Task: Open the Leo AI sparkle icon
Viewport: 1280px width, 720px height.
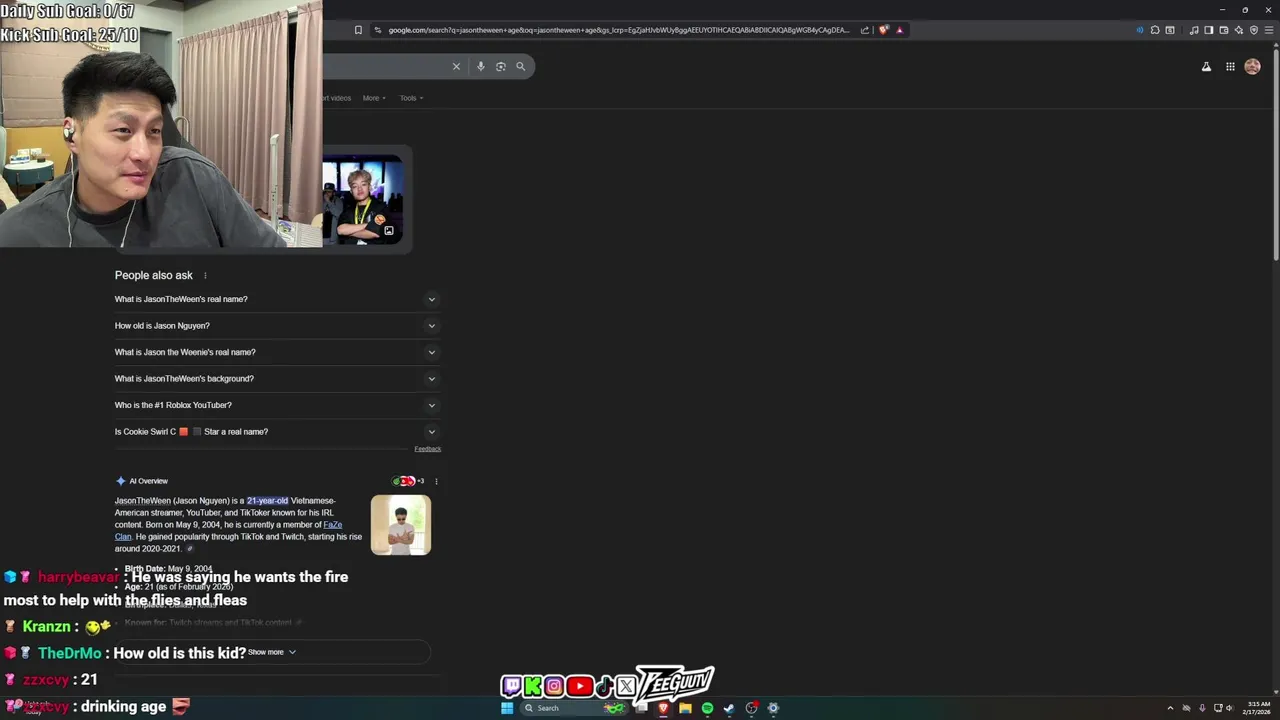Action: [x=1239, y=30]
